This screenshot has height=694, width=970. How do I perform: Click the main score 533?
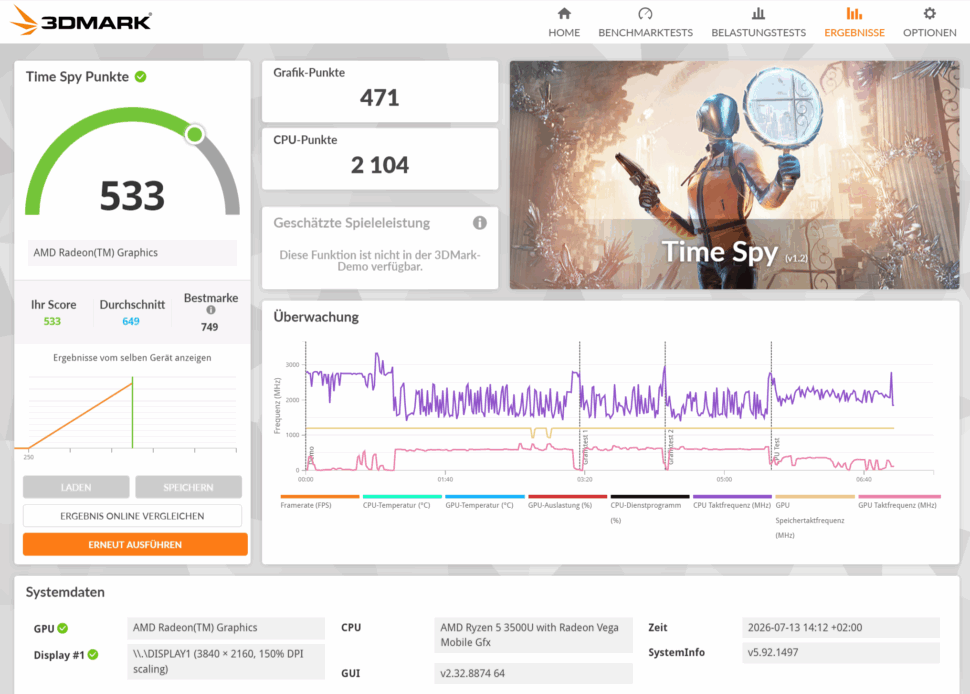coord(132,195)
